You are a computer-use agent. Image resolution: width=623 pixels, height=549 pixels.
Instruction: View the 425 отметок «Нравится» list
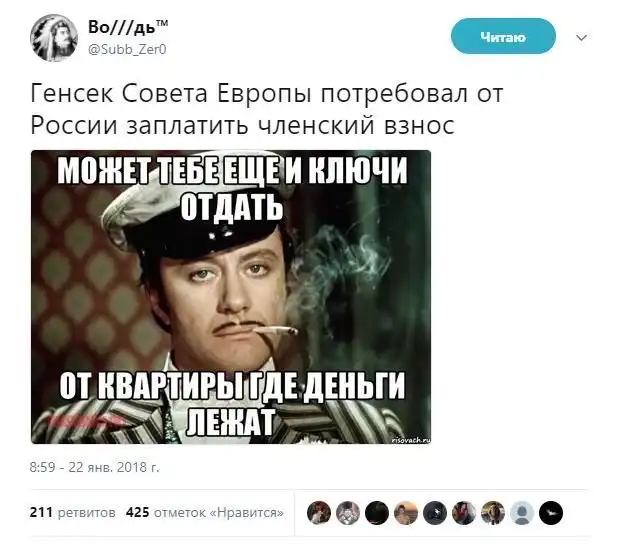[x=205, y=512]
